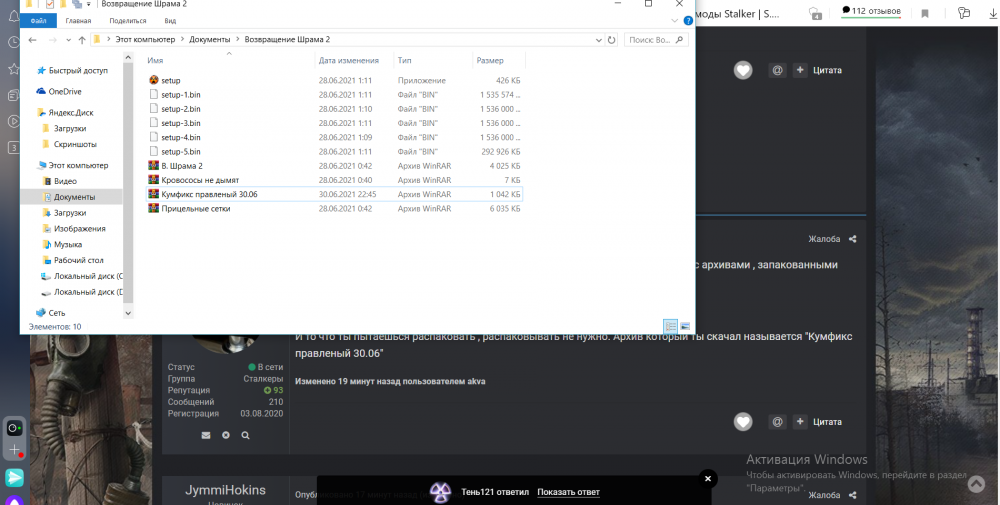The image size is (1000, 505).
Task: Open the Кумфикс правленый 30.06 WinRAR archive
Action: tap(209, 194)
